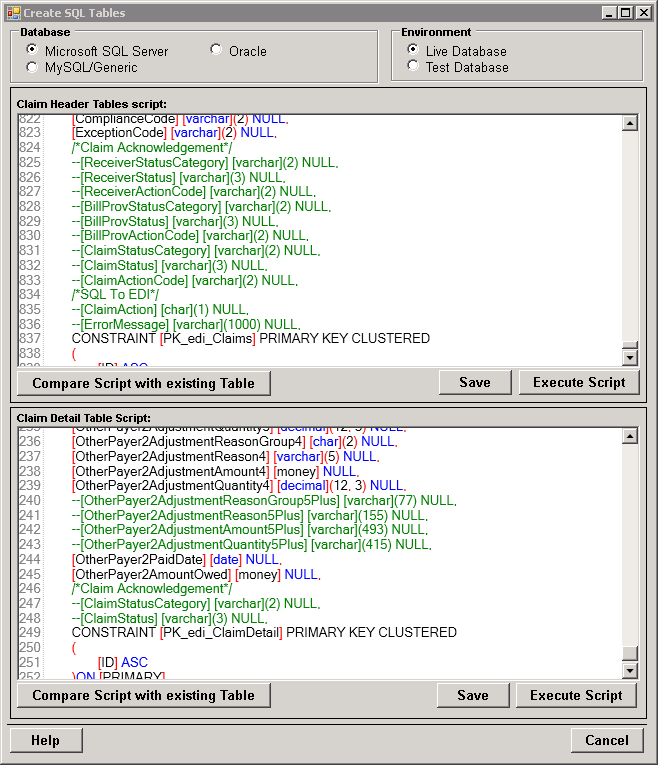The width and height of the screenshot is (658, 765).
Task: Select the MySQL/Generic database option
Action: coord(32,67)
